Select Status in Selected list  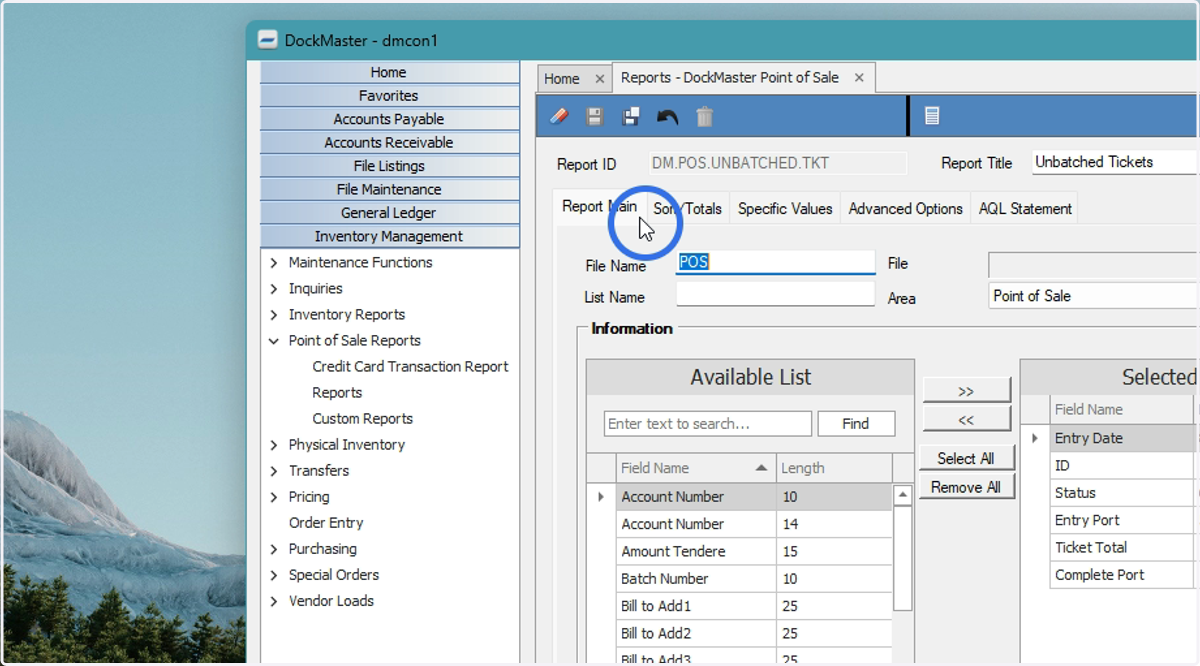point(1124,493)
